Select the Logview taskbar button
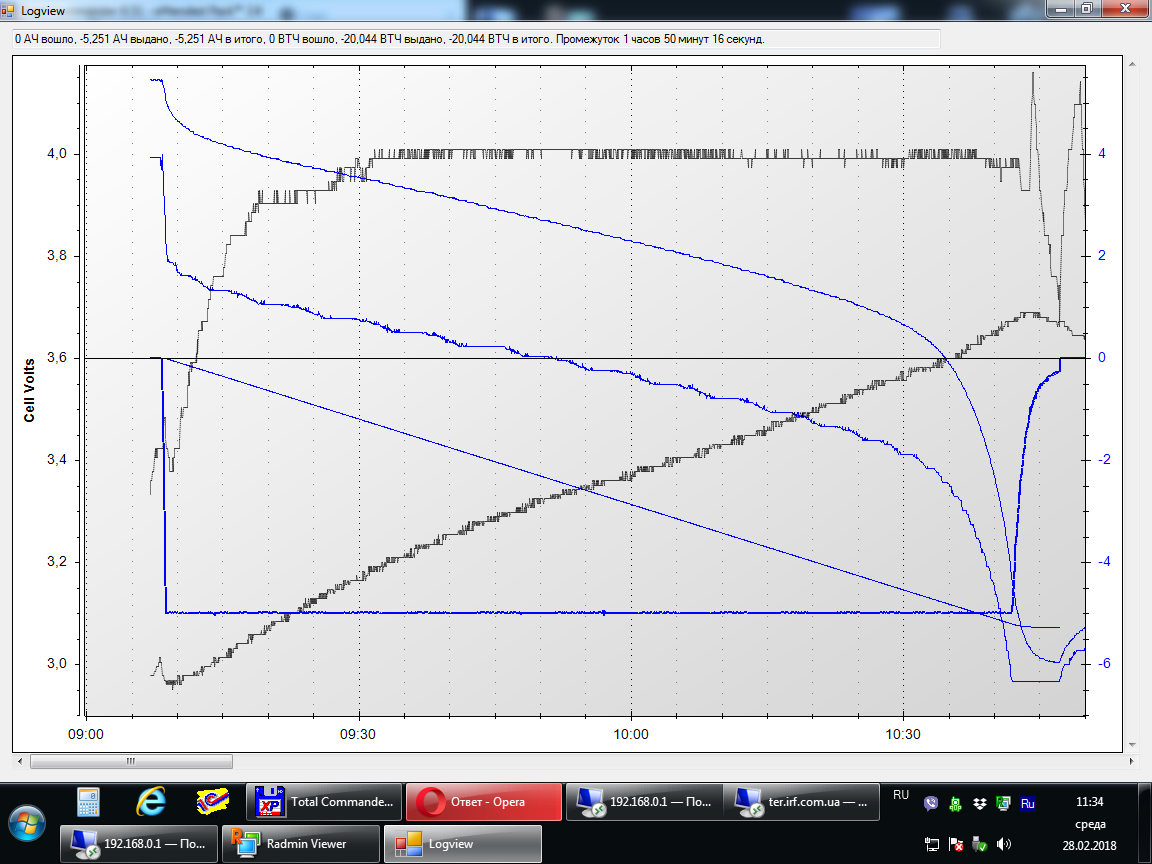1152x864 pixels. click(463, 843)
